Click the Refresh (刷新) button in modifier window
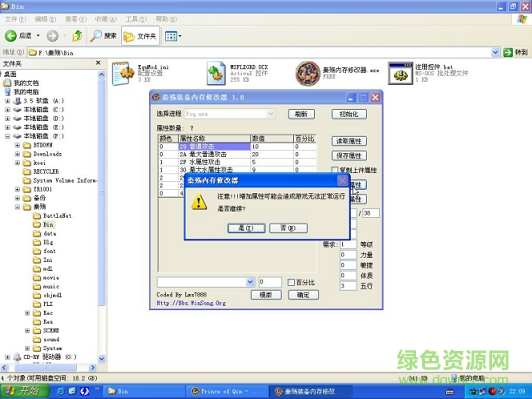Image resolution: width=532 pixels, height=399 pixels. coord(301,114)
